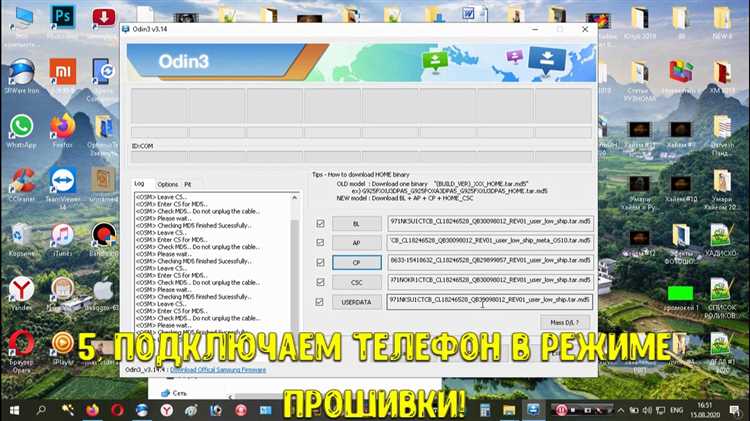Click the USERDATA file path field

[490, 301]
